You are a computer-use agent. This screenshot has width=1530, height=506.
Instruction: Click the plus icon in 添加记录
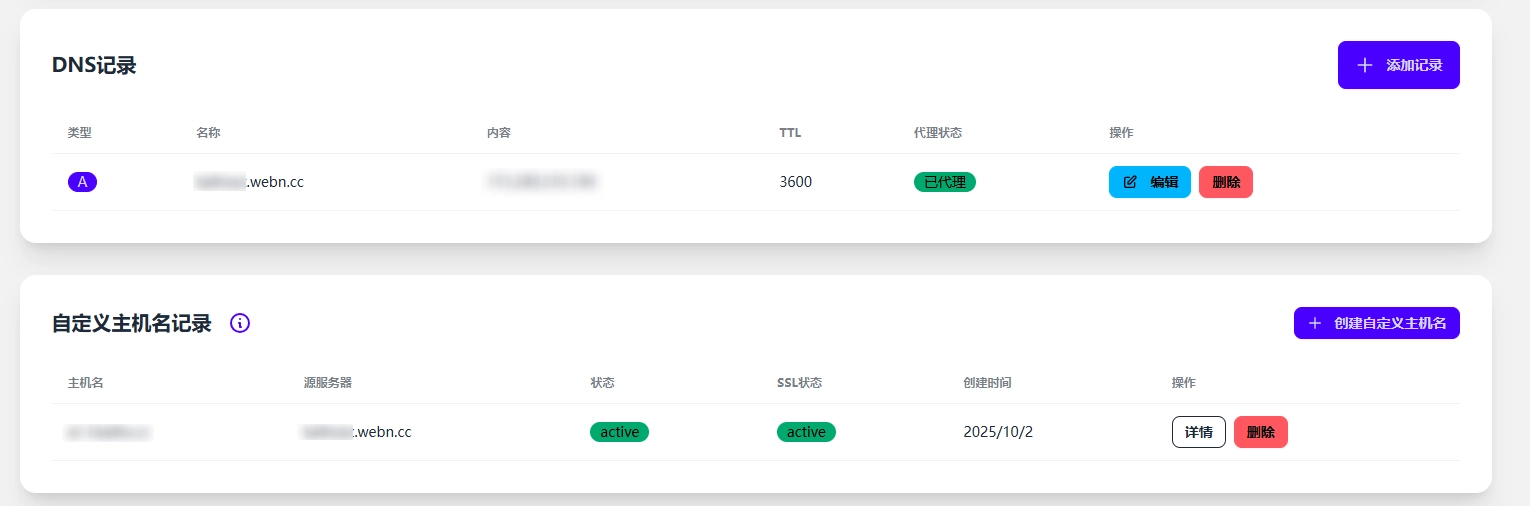click(1365, 65)
